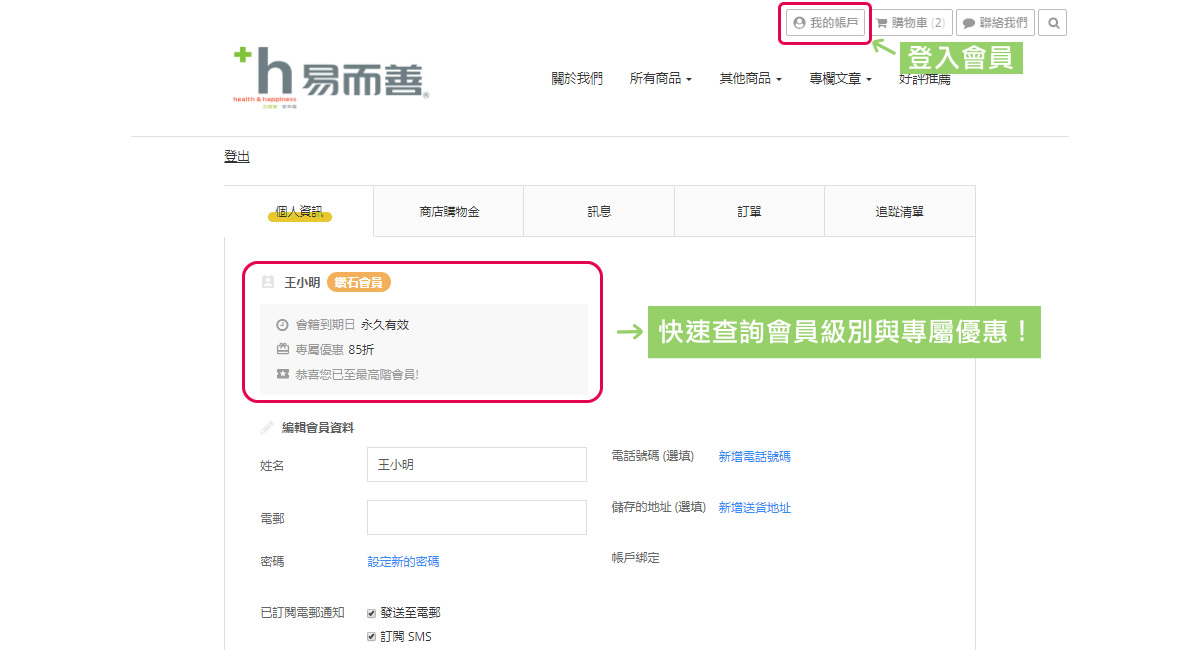
Task: Toggle the 發送至電郵 checkbox
Action: (x=372, y=613)
